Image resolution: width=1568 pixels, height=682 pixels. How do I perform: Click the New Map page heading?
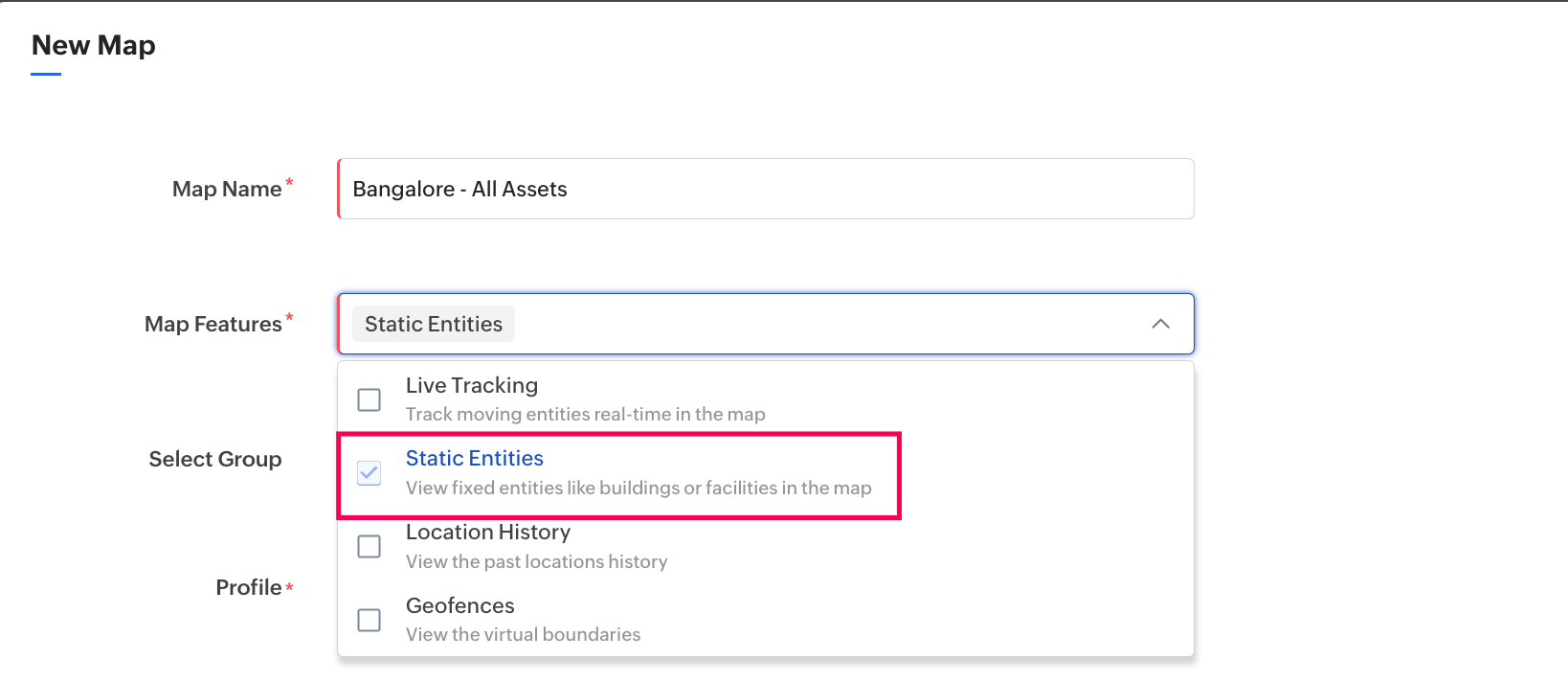click(94, 45)
